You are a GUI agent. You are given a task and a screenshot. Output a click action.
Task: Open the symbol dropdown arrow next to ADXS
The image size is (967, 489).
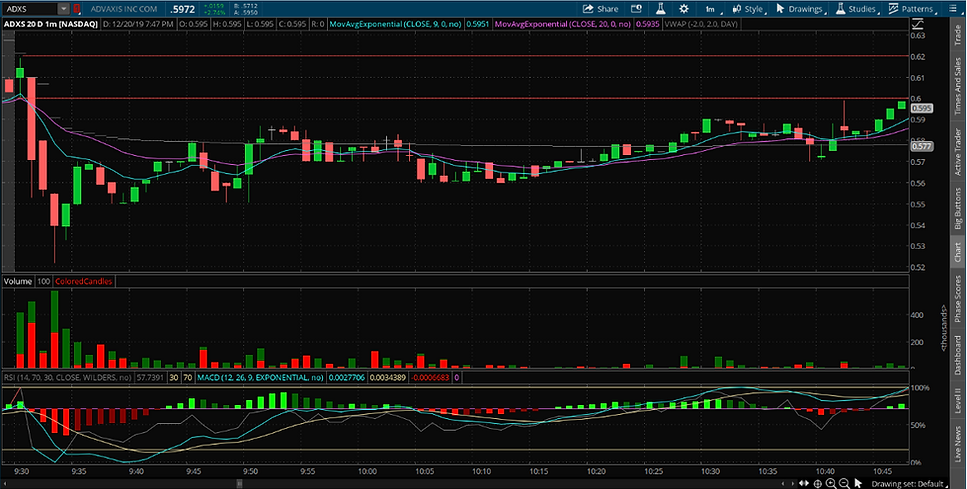click(x=64, y=9)
